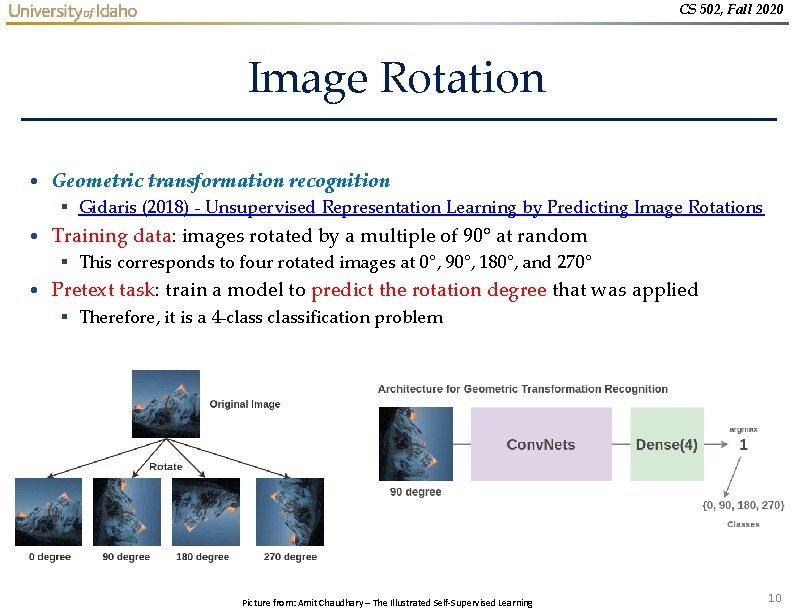Click the "Geometric transformation recognition" heading
Image resolution: width=792 pixels, height=612 pixels.
[x=221, y=181]
